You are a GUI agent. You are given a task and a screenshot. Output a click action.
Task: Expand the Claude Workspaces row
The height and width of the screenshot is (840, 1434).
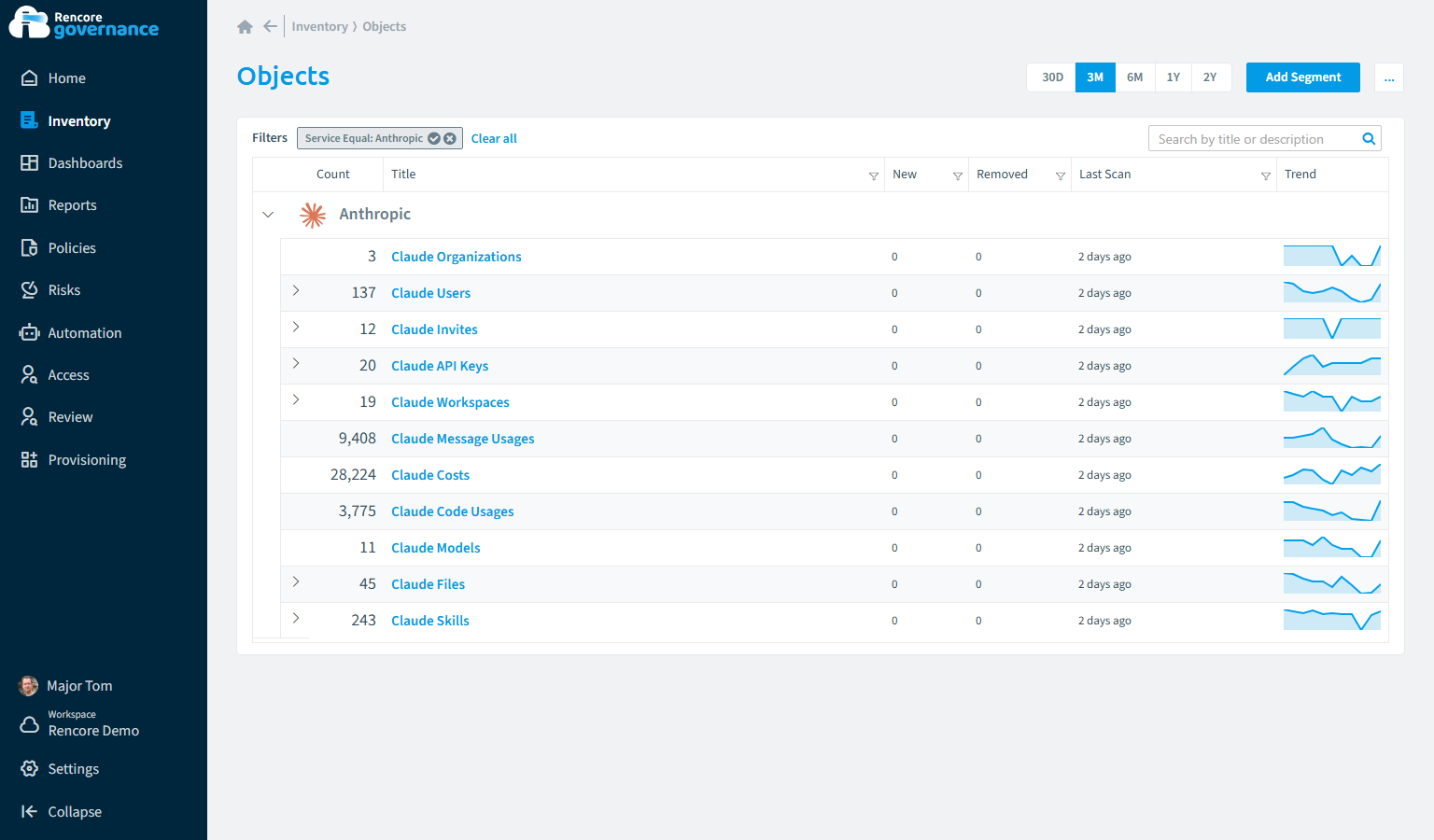(296, 400)
